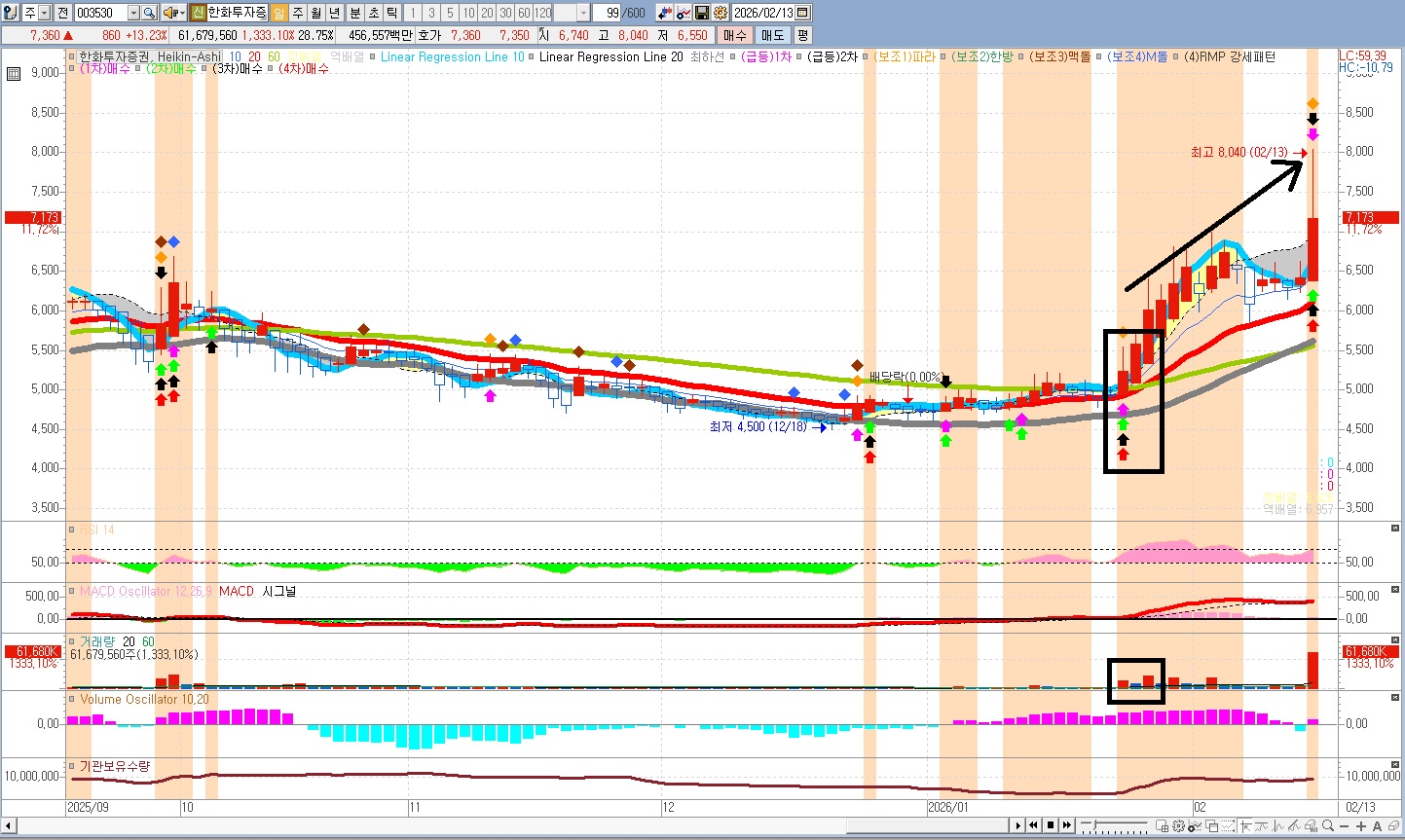Select the 분 minute period button
Image resolution: width=1405 pixels, height=840 pixels.
354,13
